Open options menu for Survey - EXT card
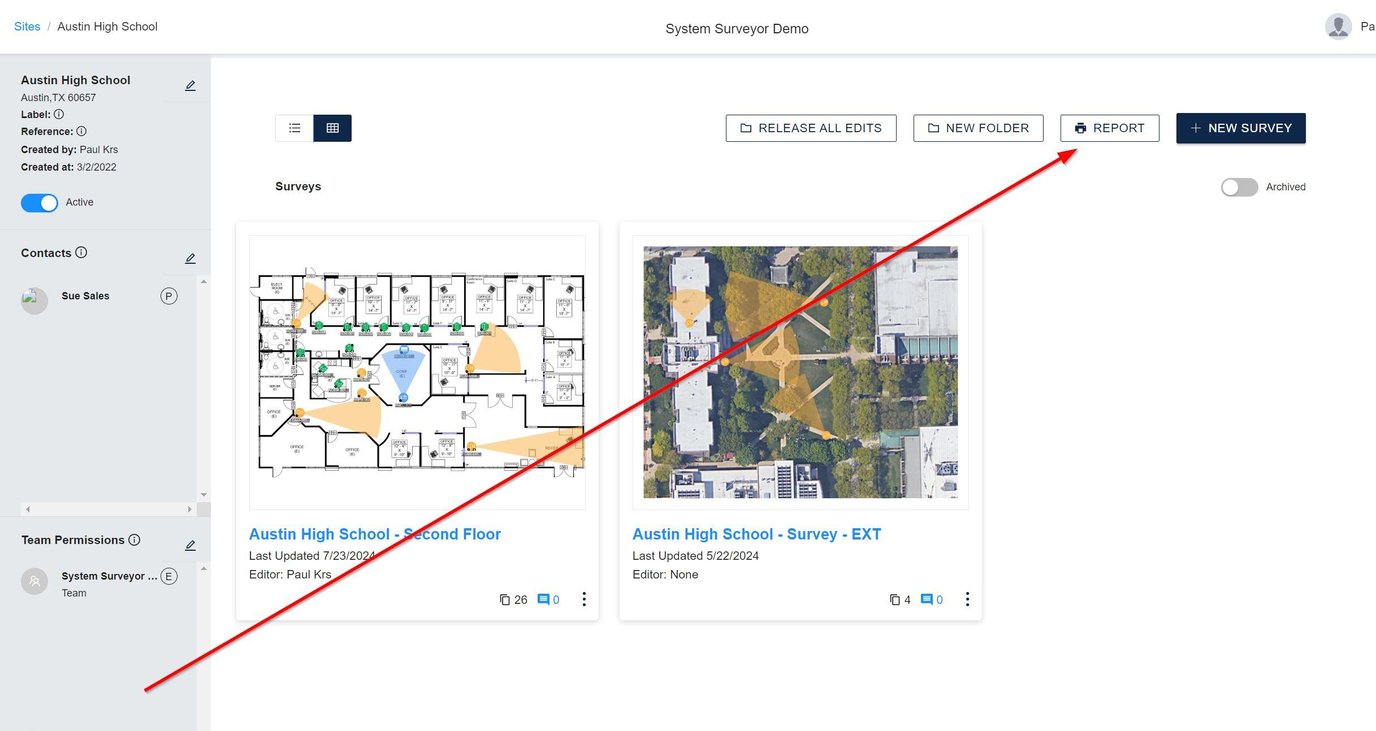Image resolution: width=1376 pixels, height=731 pixels. (x=967, y=599)
